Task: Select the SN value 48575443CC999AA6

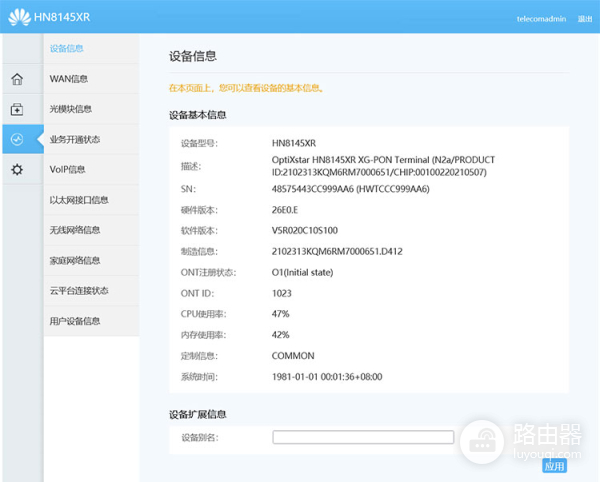Action: point(313,189)
